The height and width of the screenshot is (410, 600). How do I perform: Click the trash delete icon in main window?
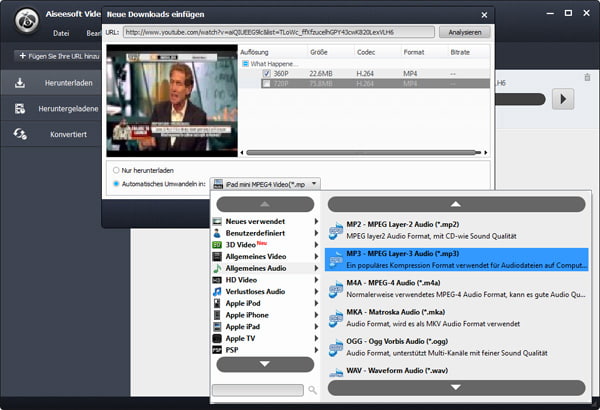coord(587,77)
